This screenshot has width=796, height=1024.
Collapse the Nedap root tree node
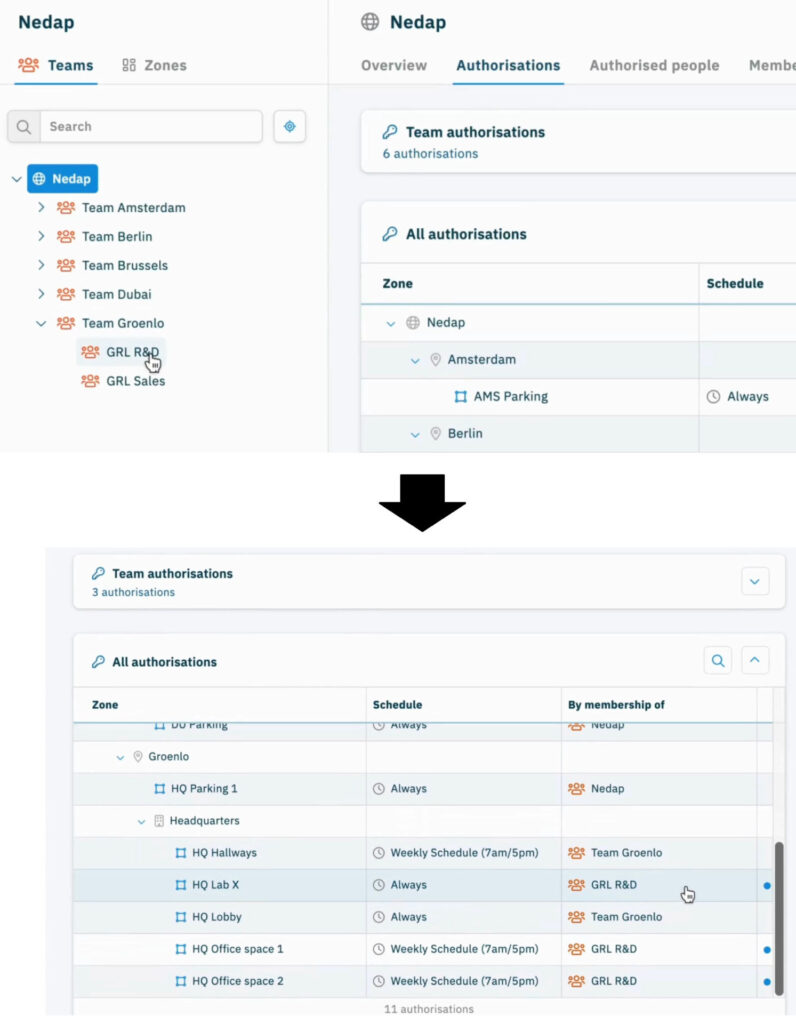tap(16, 179)
